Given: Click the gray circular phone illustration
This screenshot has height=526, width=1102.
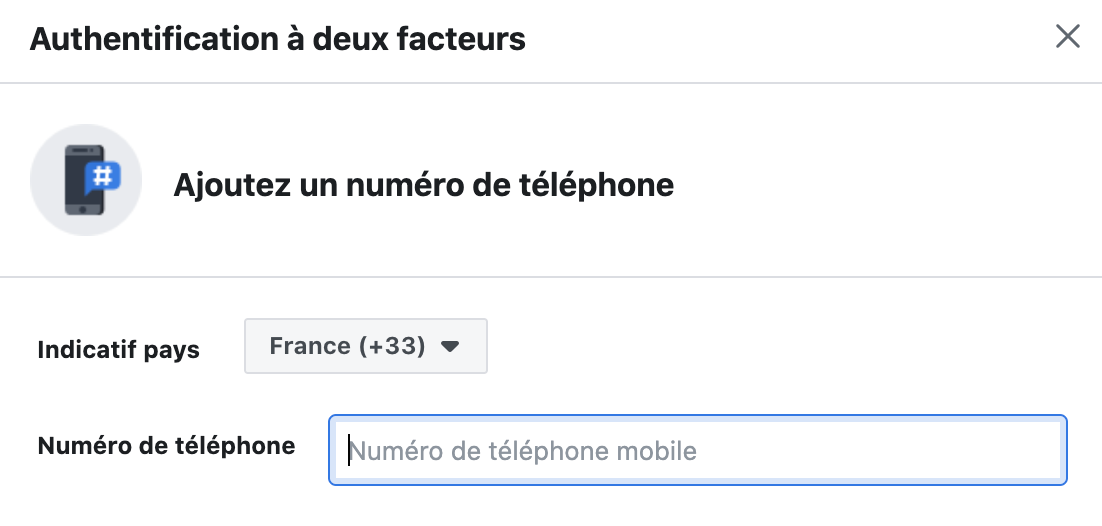Looking at the screenshot, I should pyautogui.click(x=86, y=180).
